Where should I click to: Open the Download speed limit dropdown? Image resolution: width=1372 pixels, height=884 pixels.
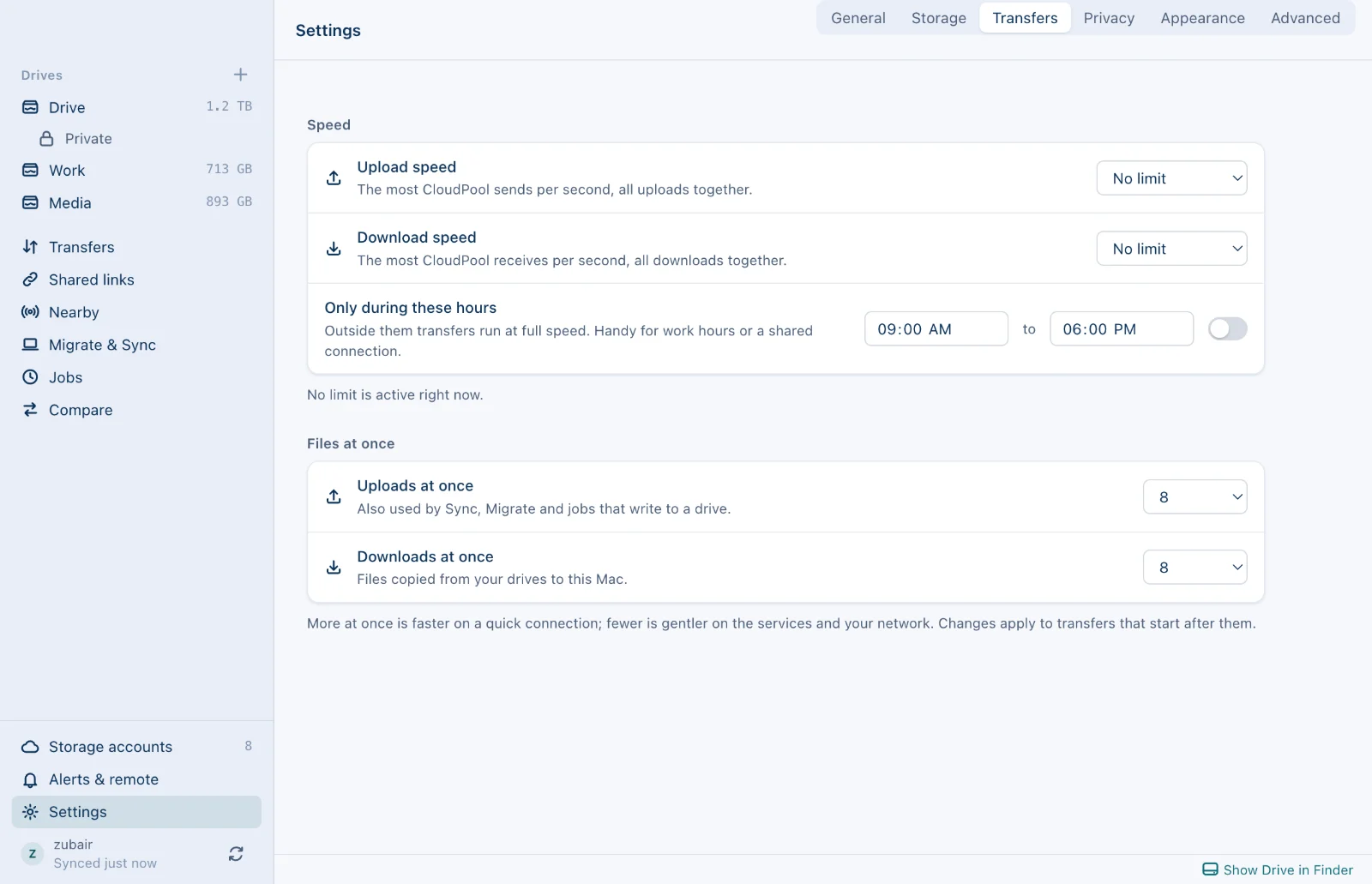point(1171,249)
